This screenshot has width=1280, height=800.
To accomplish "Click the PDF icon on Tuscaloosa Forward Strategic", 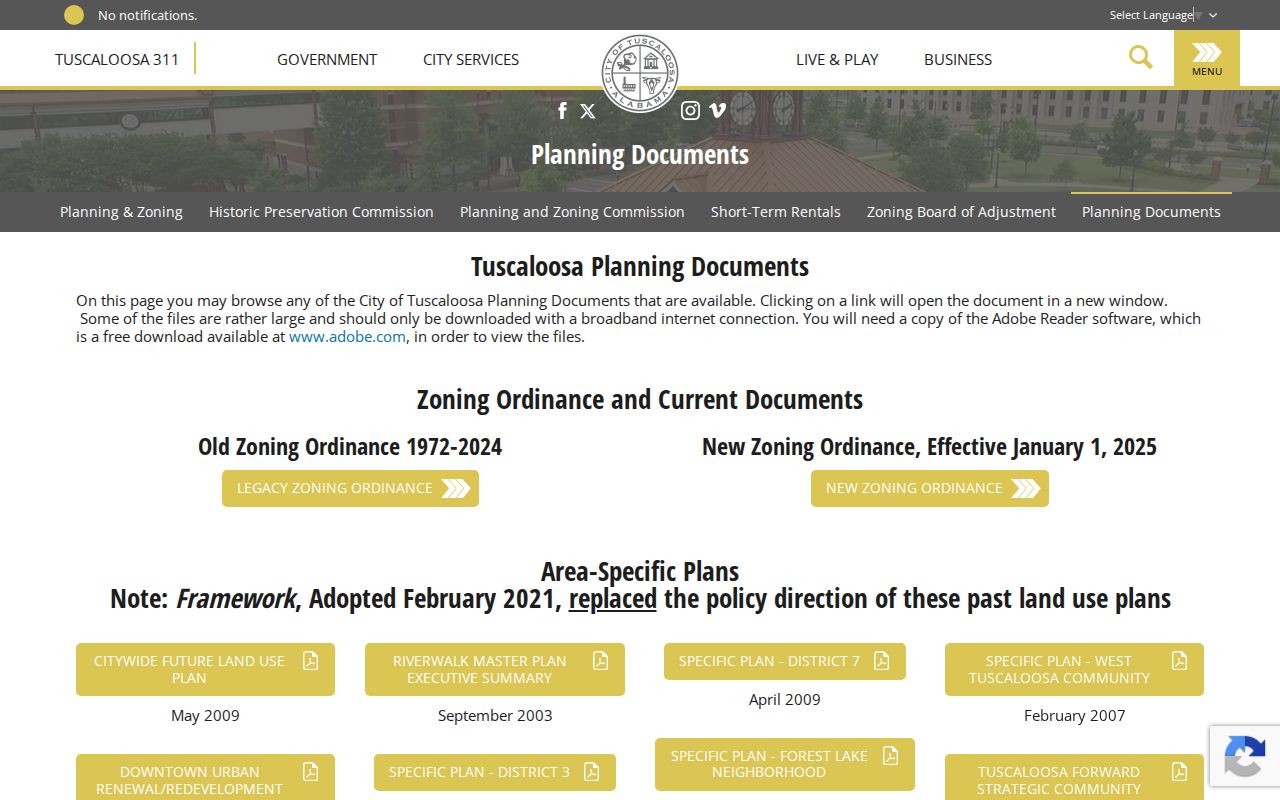I will [1179, 772].
